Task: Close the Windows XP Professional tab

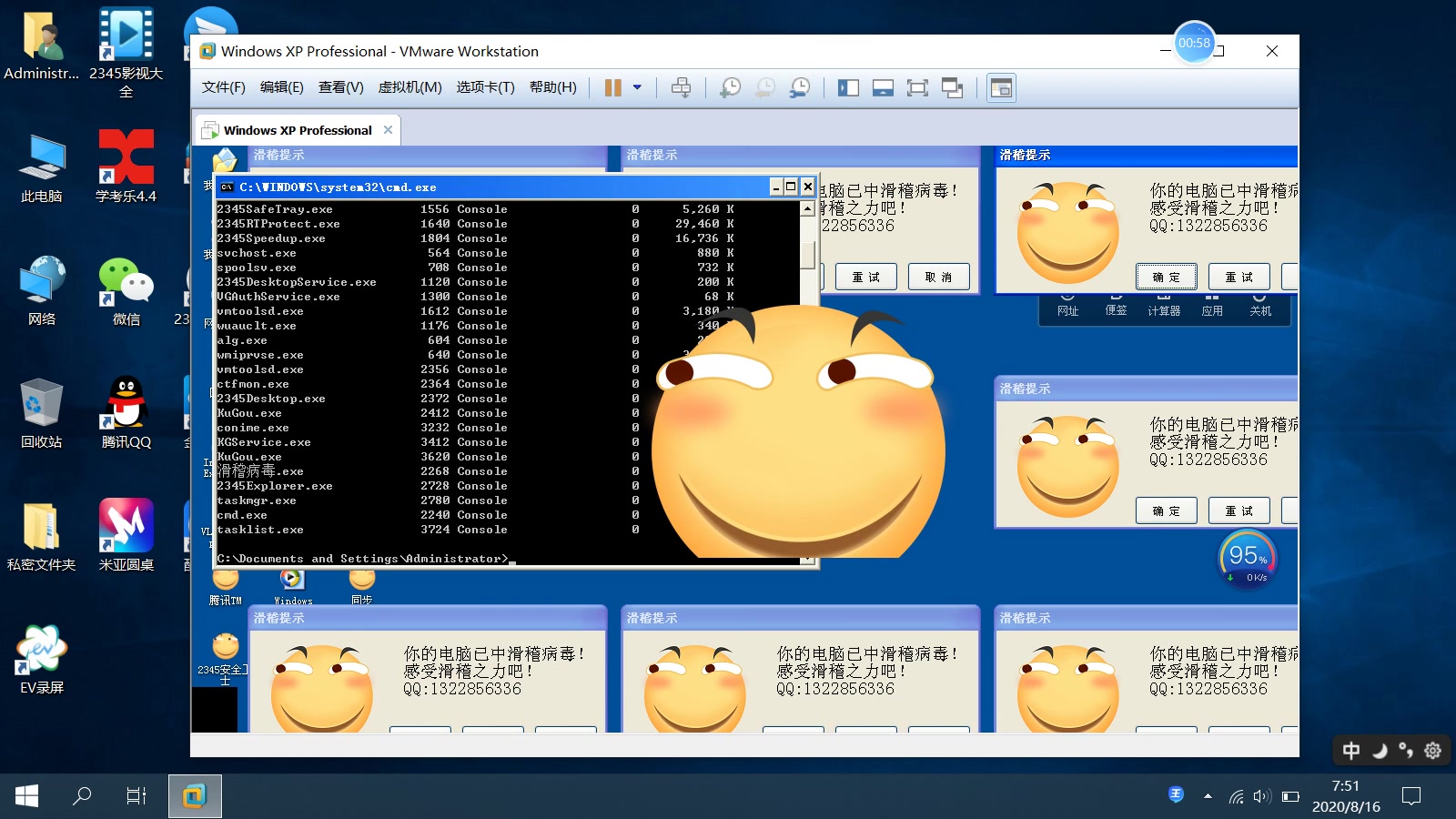Action: click(x=389, y=130)
